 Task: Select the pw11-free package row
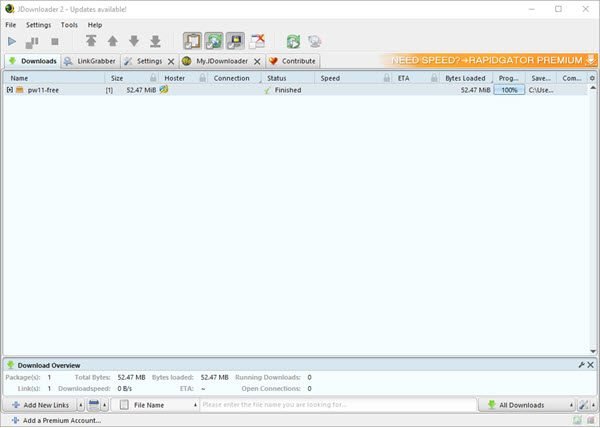pos(295,90)
